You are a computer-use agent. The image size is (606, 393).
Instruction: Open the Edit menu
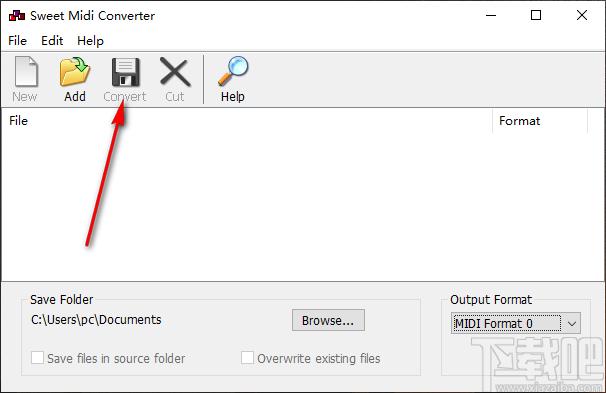click(52, 41)
